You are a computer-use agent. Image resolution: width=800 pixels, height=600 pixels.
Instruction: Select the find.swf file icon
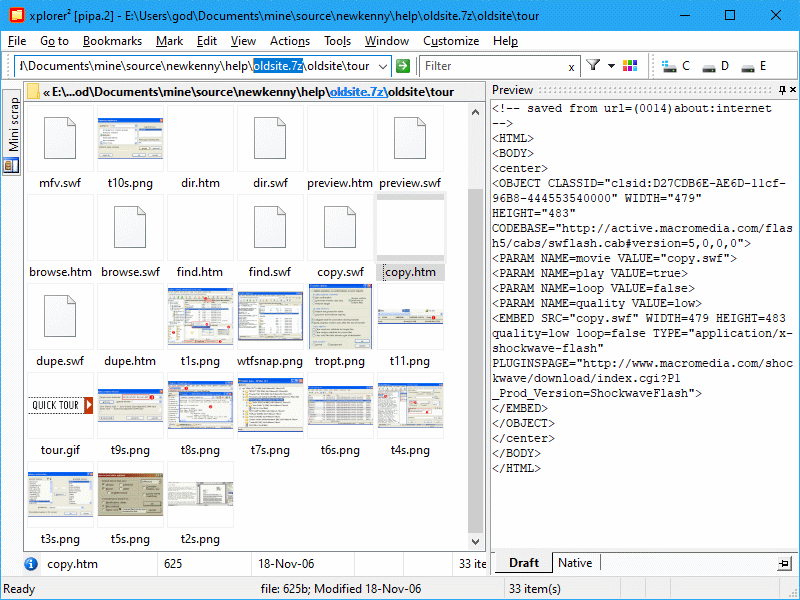[270, 227]
